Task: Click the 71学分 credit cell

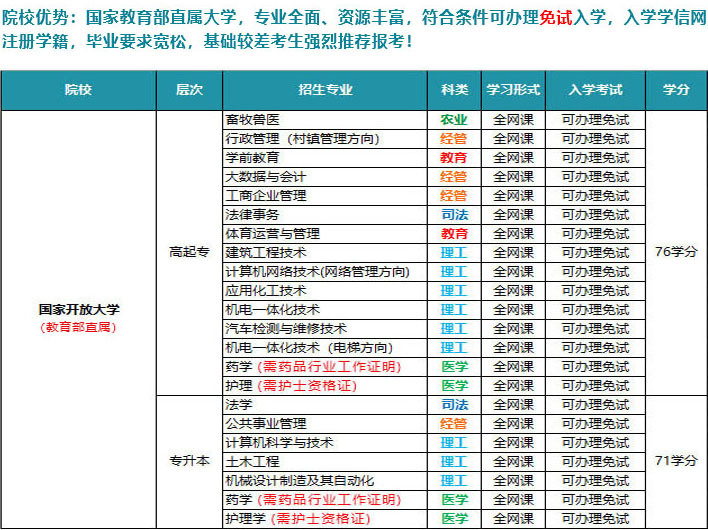Action: (676, 461)
